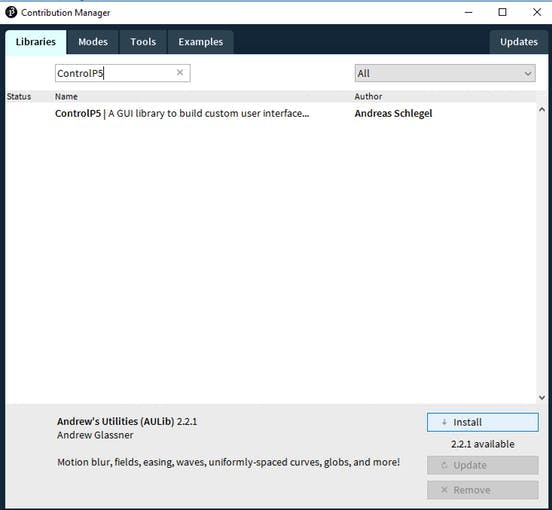This screenshot has height=510, width=552.
Task: Open the All category dropdown
Action: tap(445, 73)
